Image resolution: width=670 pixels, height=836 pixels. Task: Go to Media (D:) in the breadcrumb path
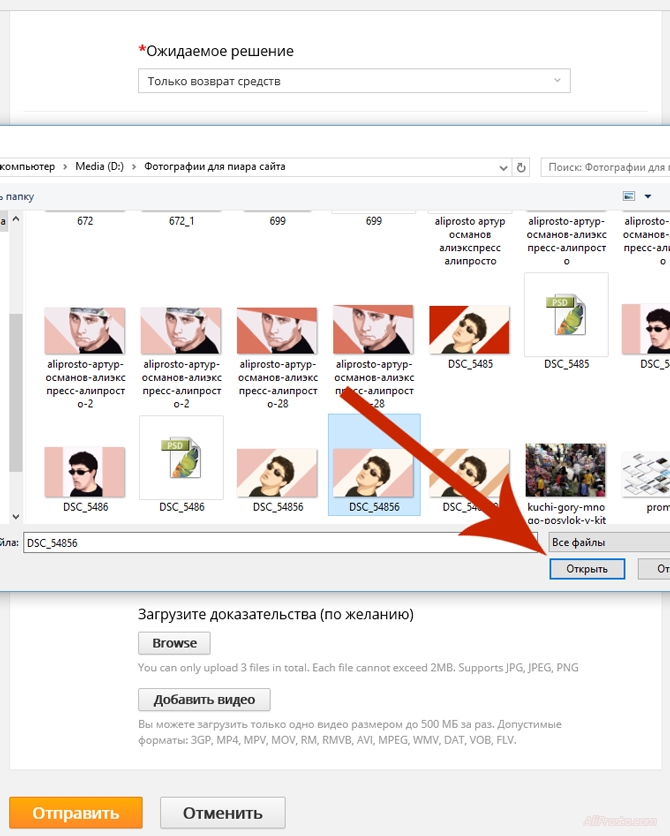[100, 167]
